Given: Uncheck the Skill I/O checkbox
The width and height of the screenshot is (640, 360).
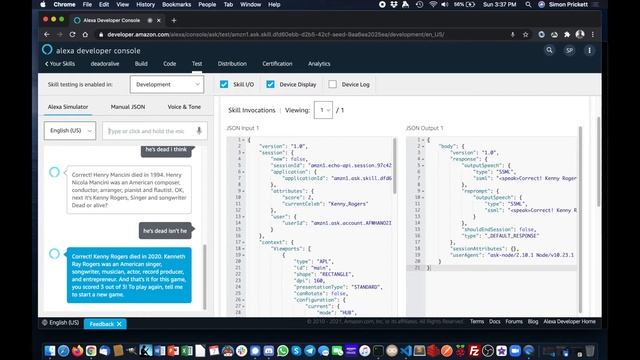Looking at the screenshot, I should (x=224, y=84).
